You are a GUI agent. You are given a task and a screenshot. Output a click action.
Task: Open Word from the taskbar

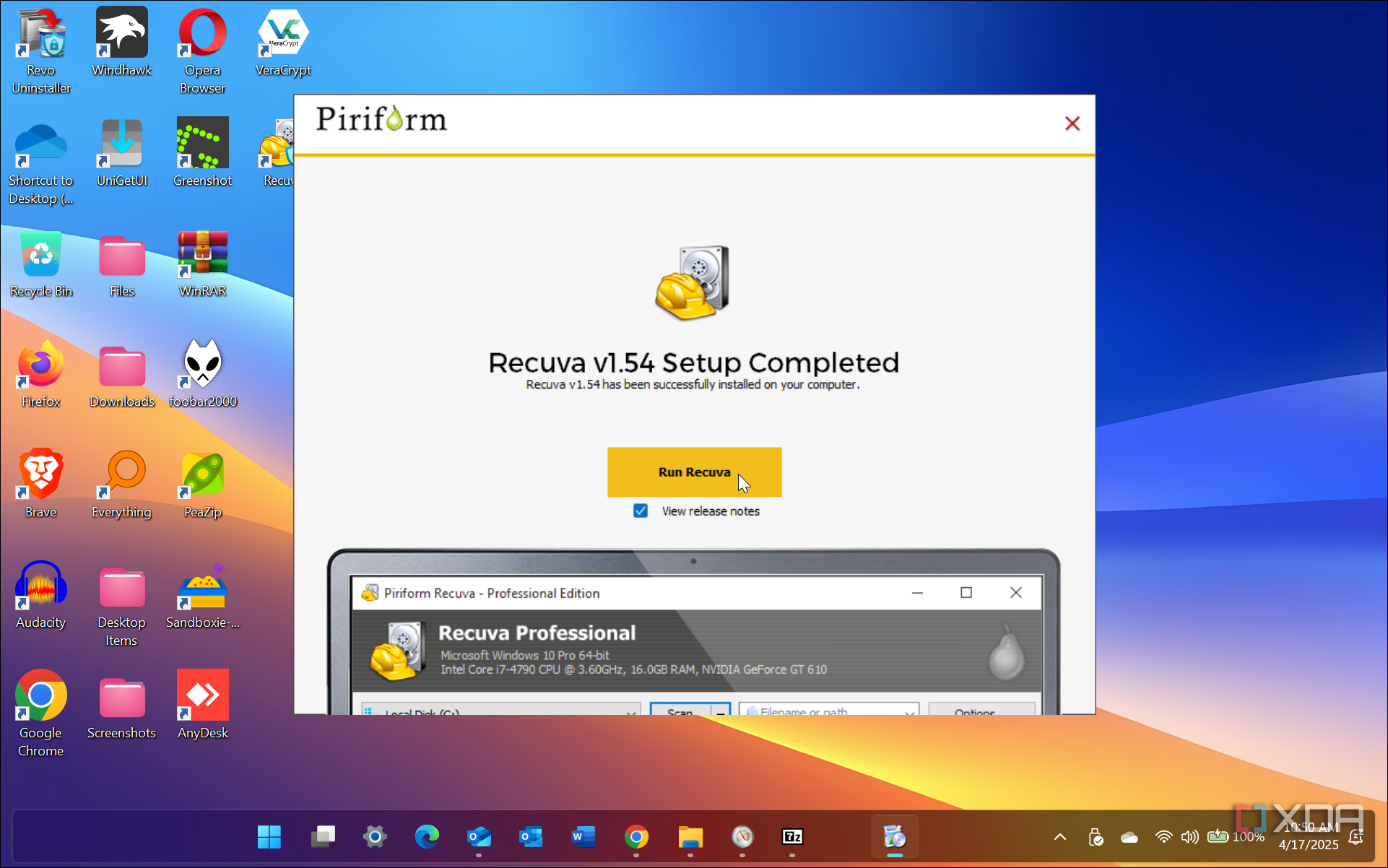point(583,837)
